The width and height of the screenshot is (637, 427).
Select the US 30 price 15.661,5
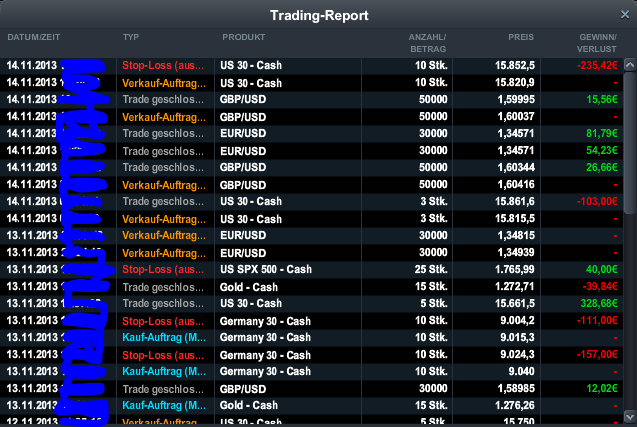tap(515, 303)
